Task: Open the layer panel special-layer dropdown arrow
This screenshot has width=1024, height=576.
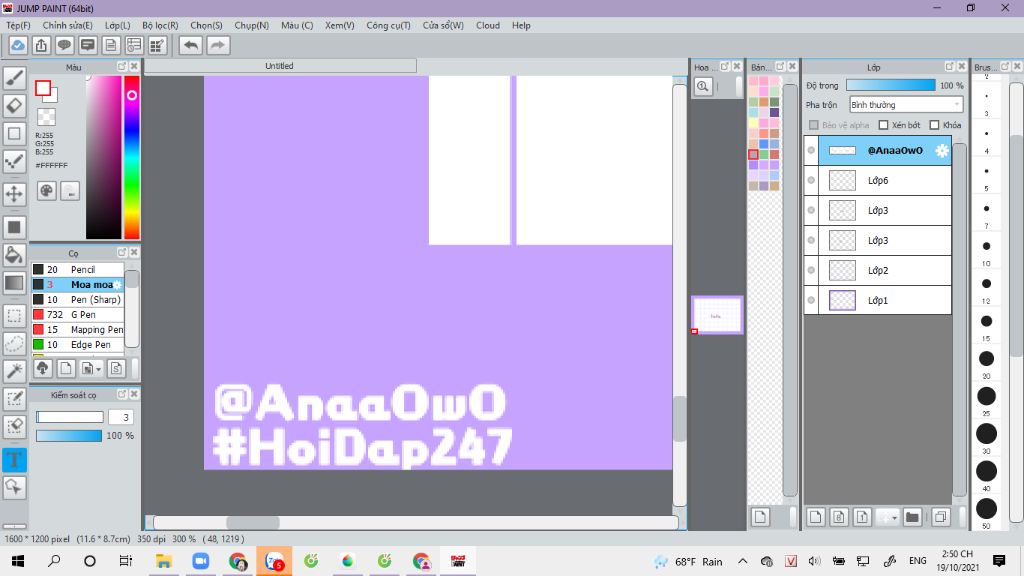Action: (x=893, y=517)
